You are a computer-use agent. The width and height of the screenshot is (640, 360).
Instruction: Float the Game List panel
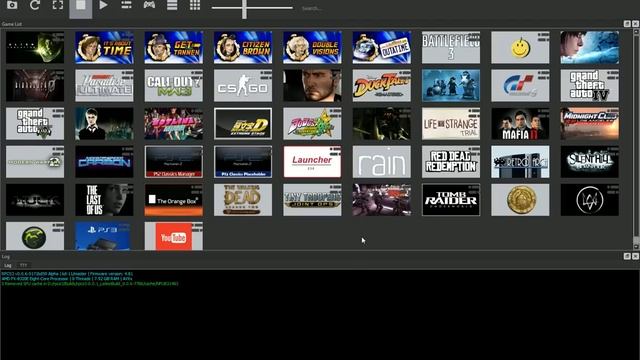[627, 24]
